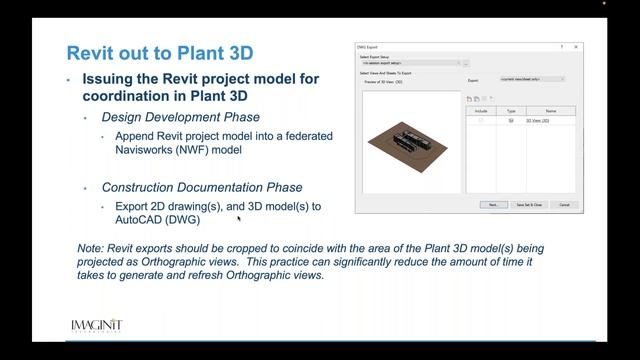Screen dimensions: 640x360
Task: Click the third grayed icon above the table
Action: pyautogui.click(x=484, y=99)
